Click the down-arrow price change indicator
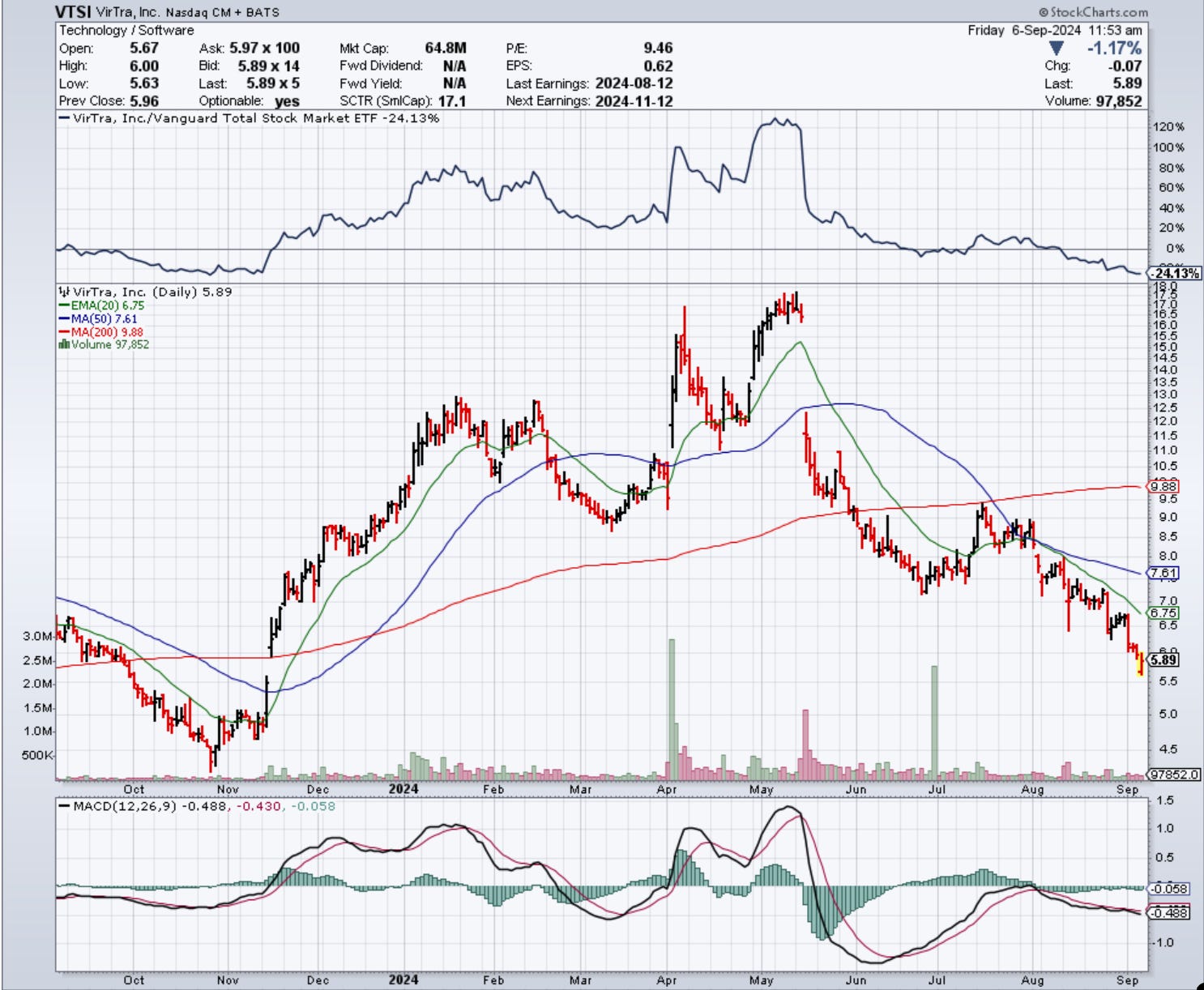 [1057, 49]
